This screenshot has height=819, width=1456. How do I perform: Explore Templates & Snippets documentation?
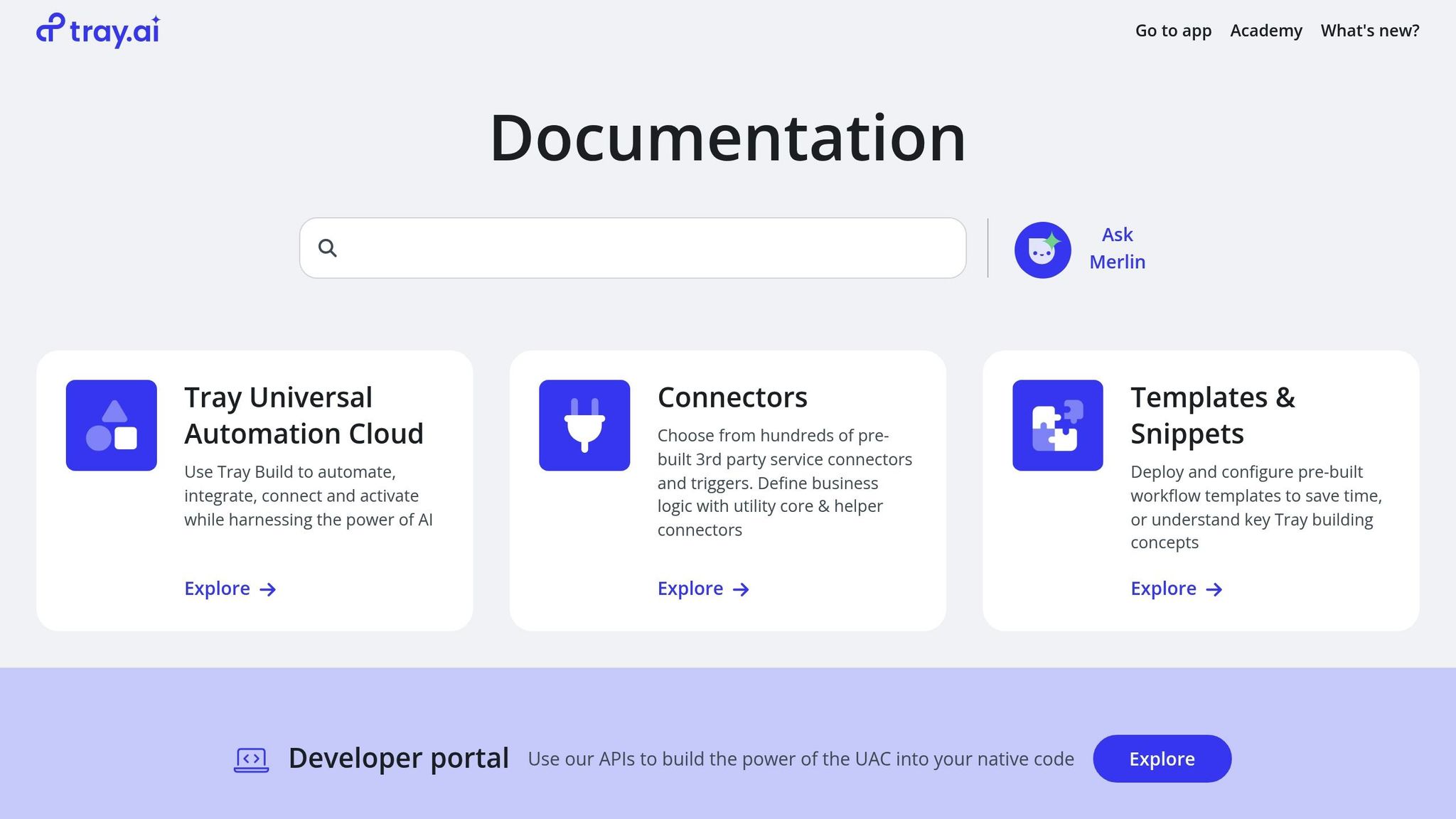[x=1163, y=589]
